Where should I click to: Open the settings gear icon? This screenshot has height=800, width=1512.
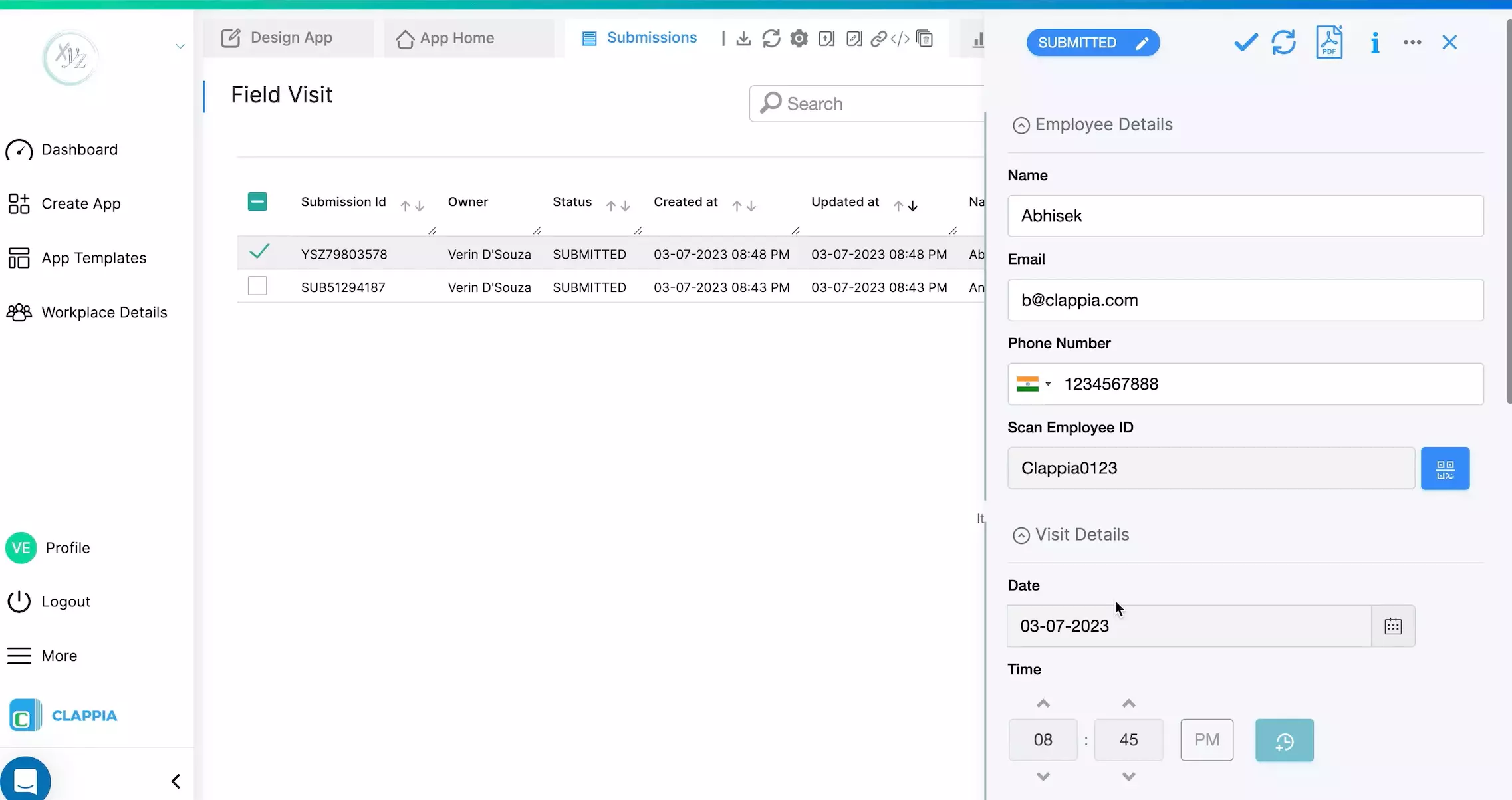(x=799, y=39)
